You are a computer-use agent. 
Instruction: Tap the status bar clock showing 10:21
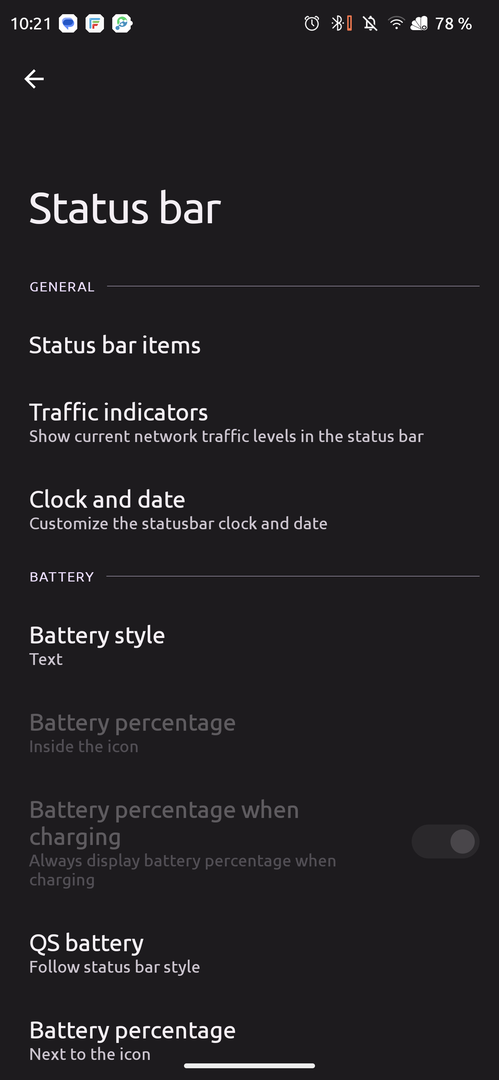tap(31, 24)
